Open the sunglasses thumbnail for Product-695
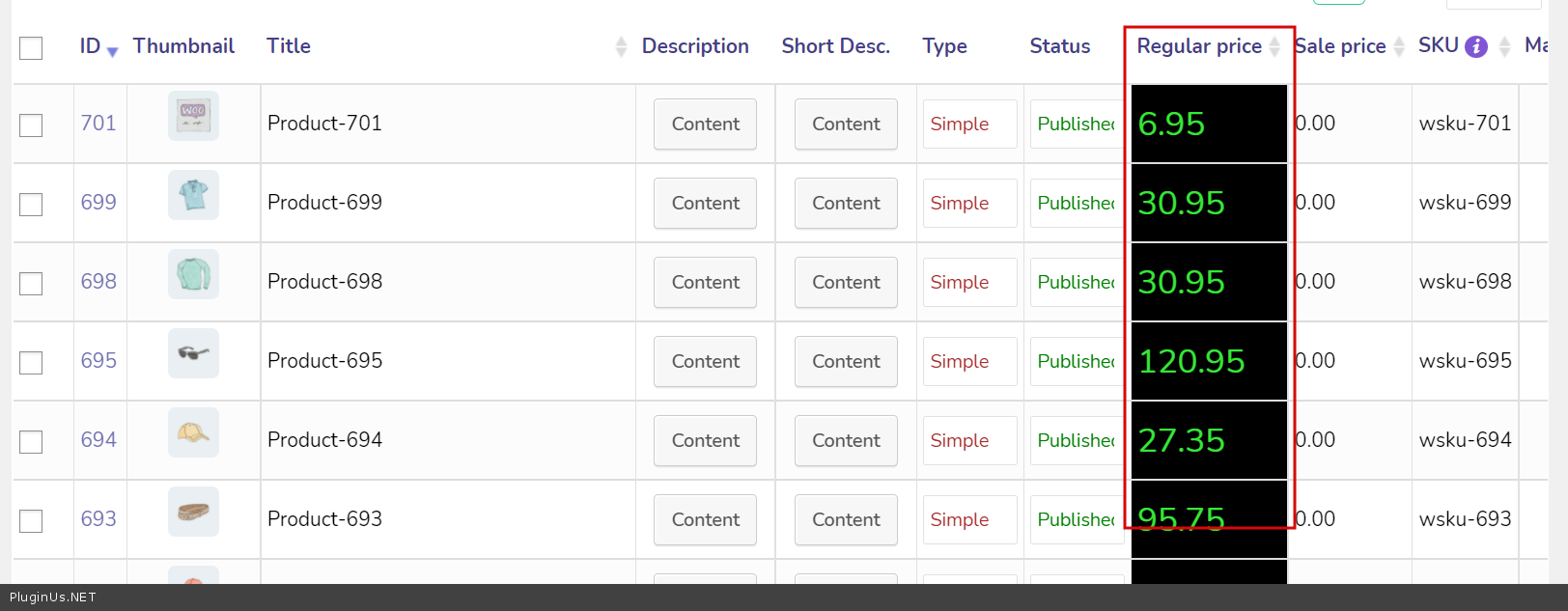 (x=193, y=353)
